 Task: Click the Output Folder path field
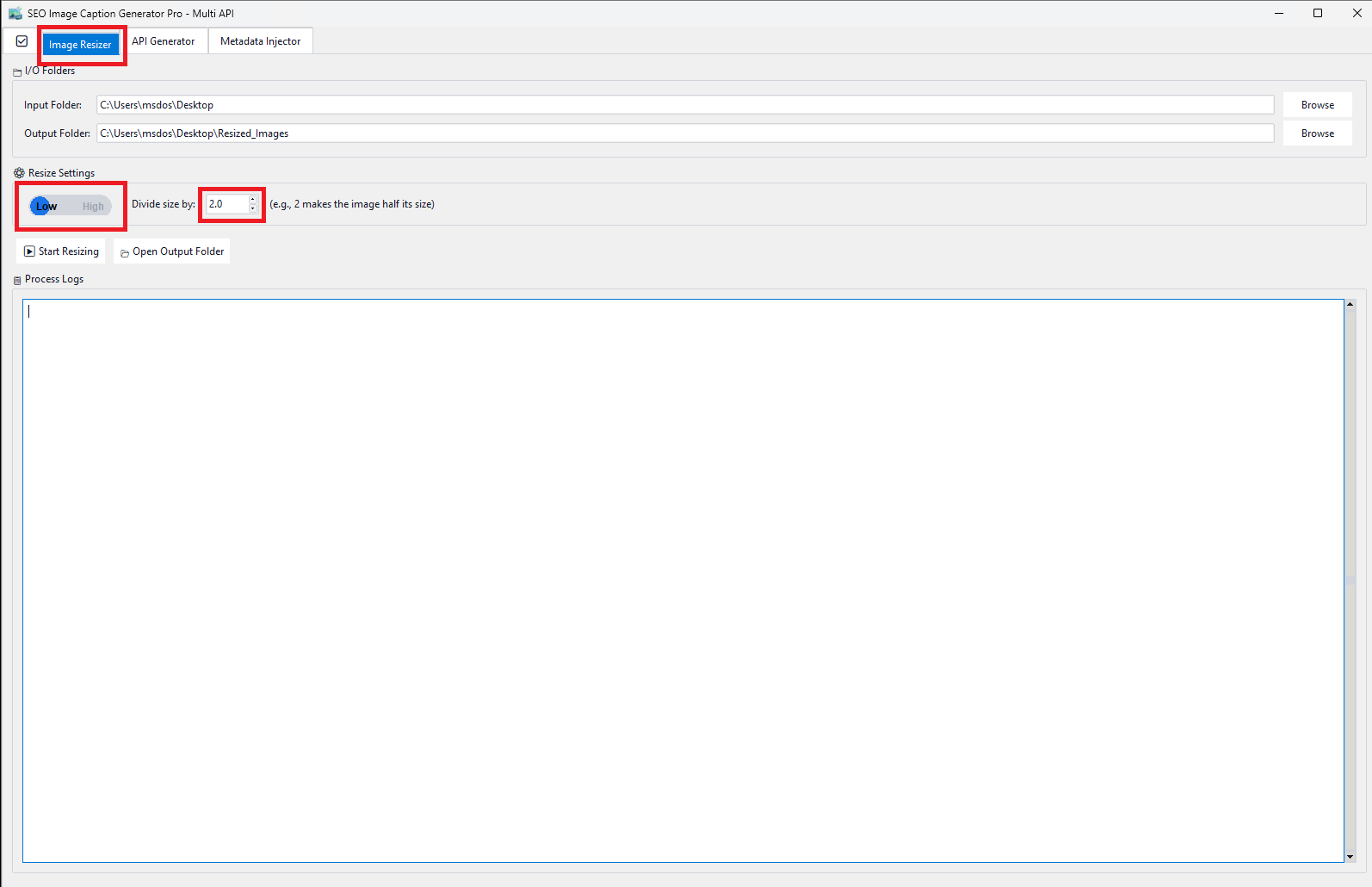(x=684, y=133)
